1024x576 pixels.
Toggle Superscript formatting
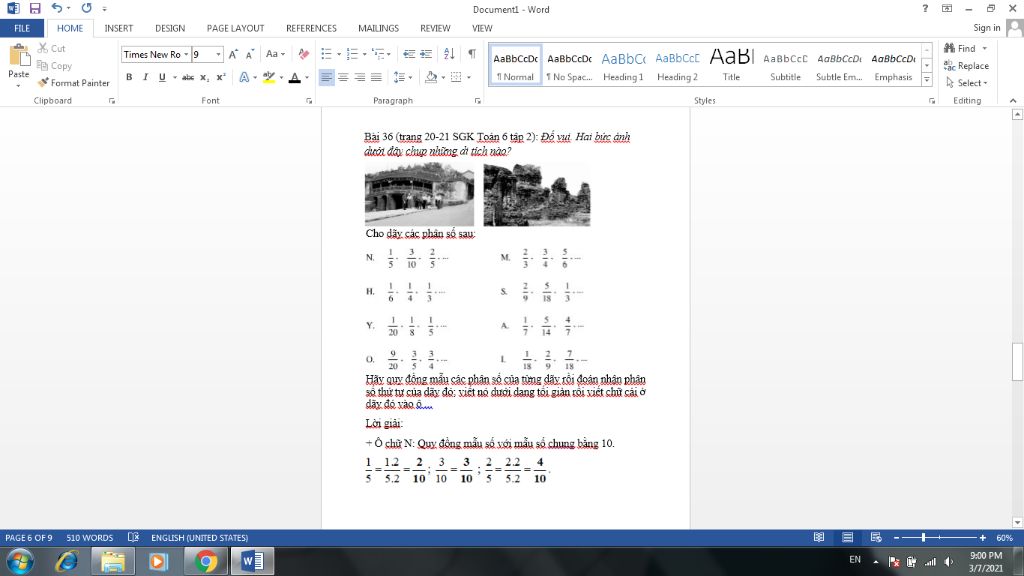(221, 77)
